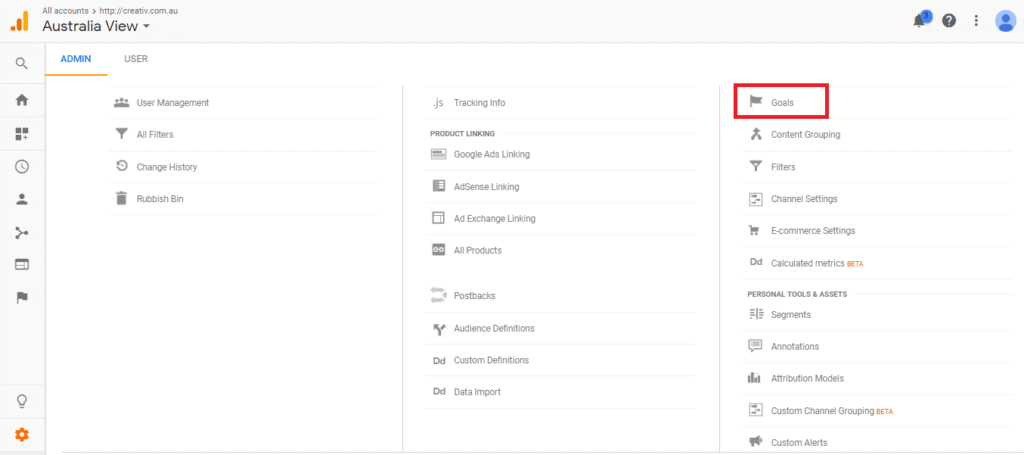Open notifications bell with badge
The image size is (1024, 455).
tap(920, 20)
